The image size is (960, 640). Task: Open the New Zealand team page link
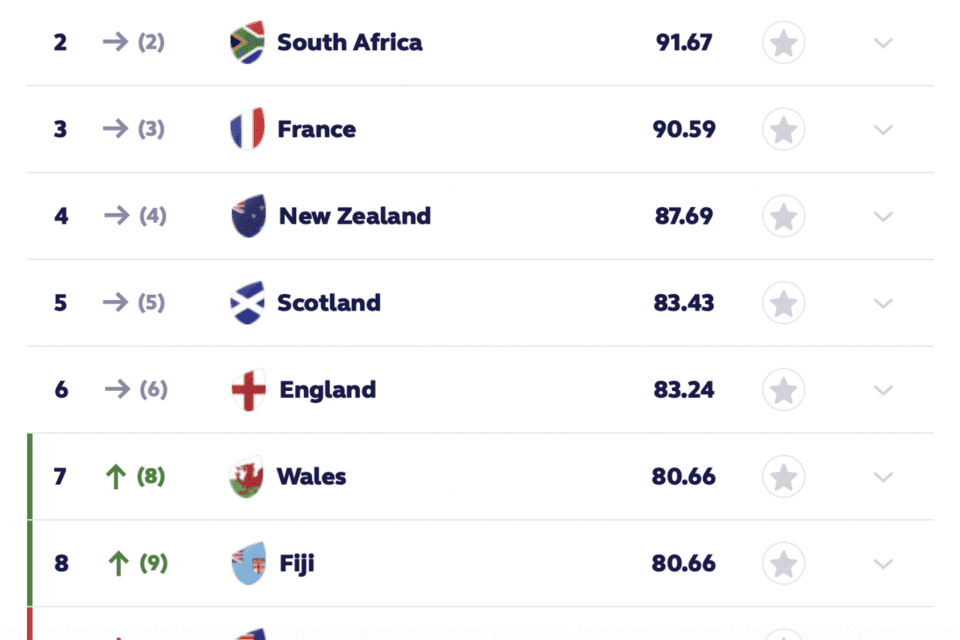[x=353, y=216]
